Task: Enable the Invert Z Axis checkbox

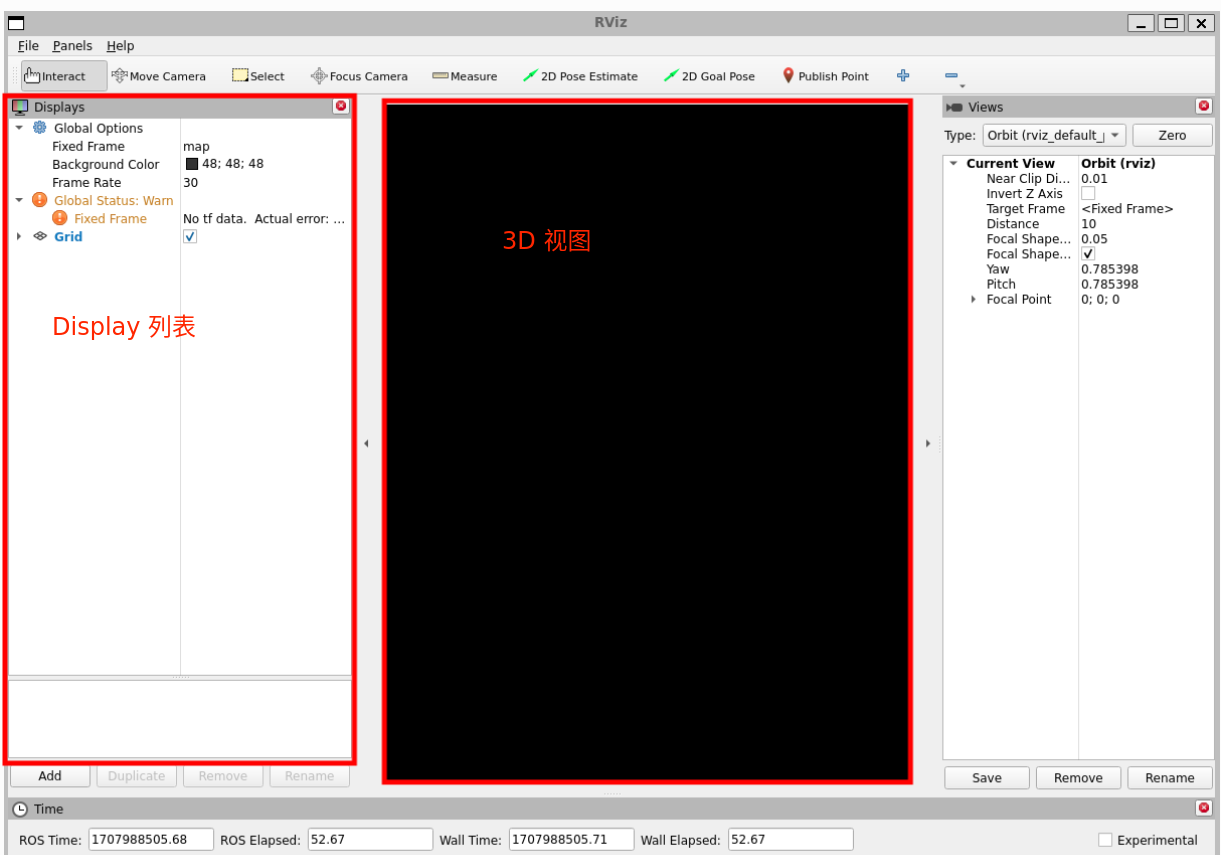Action: click(1088, 193)
